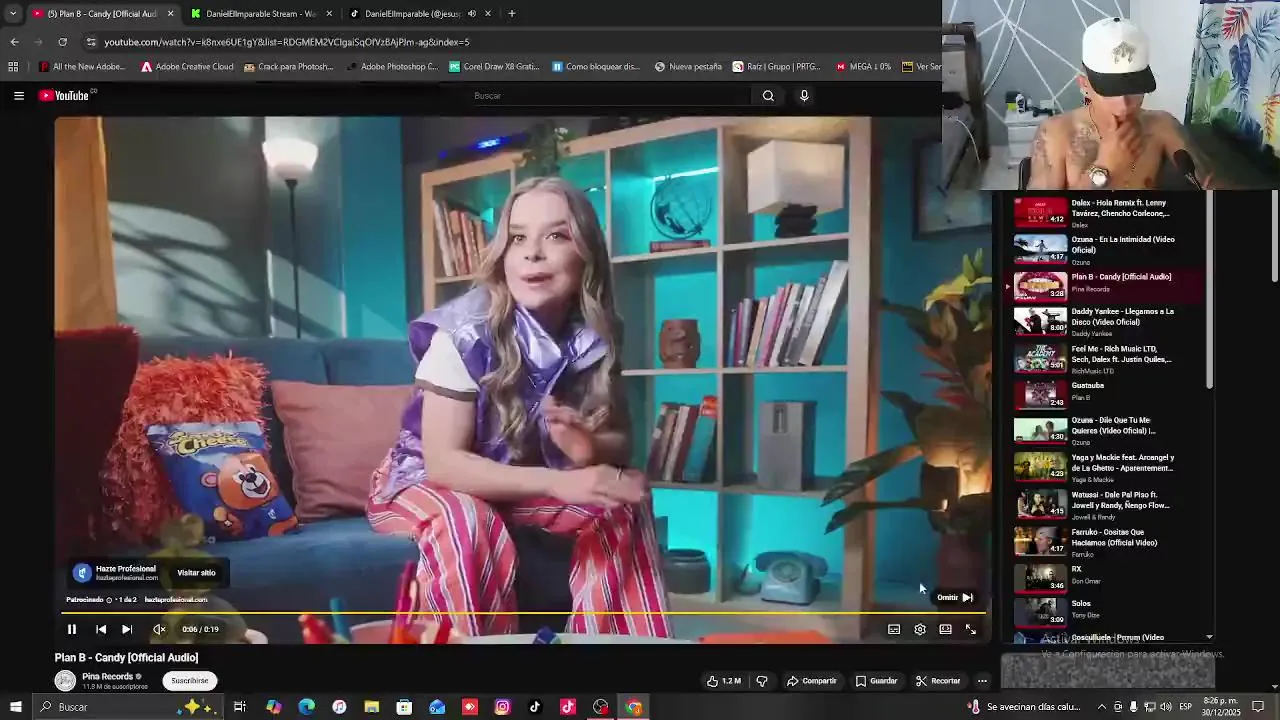The image size is (1280, 720).
Task: Open more actions three-dot menu
Action: 982,681
